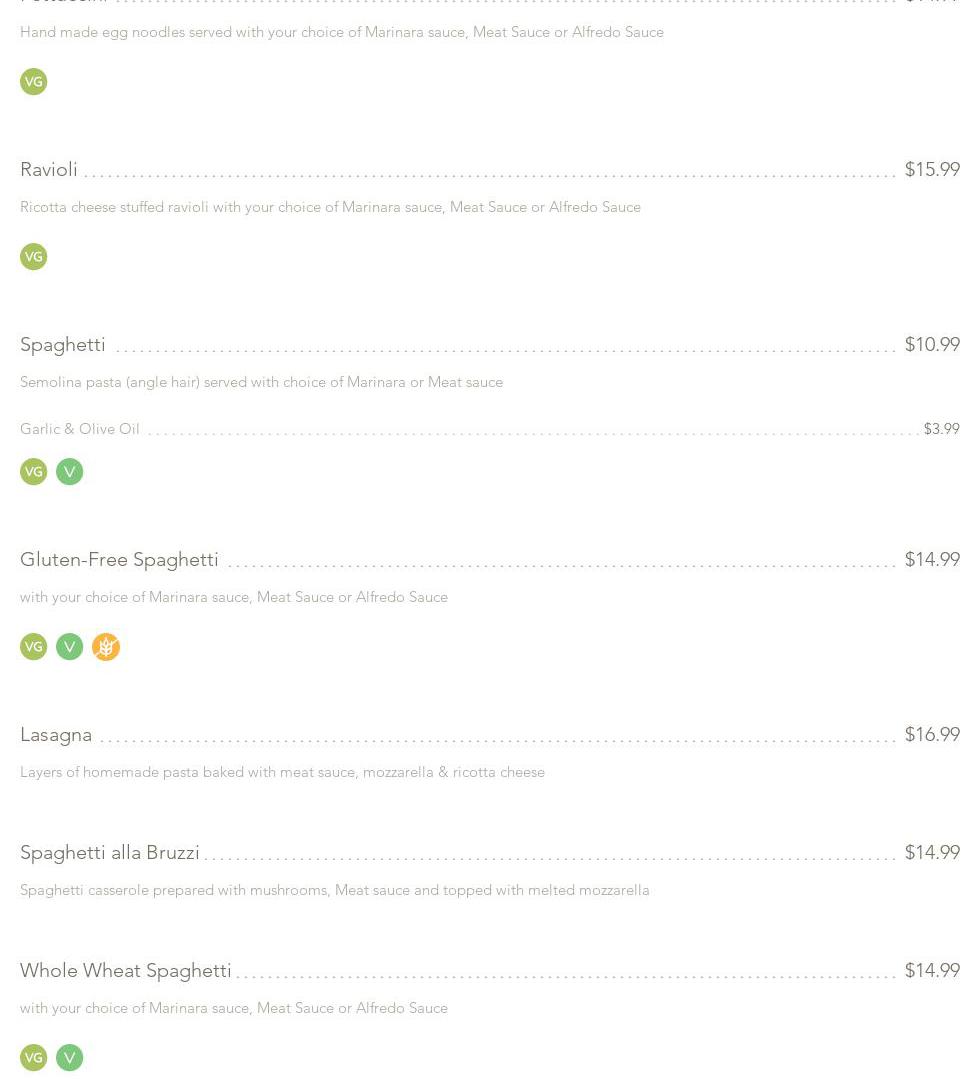This screenshot has height=1084, width=965.
Task: Click the VG icon under Fettuccini description
Action: (x=34, y=82)
